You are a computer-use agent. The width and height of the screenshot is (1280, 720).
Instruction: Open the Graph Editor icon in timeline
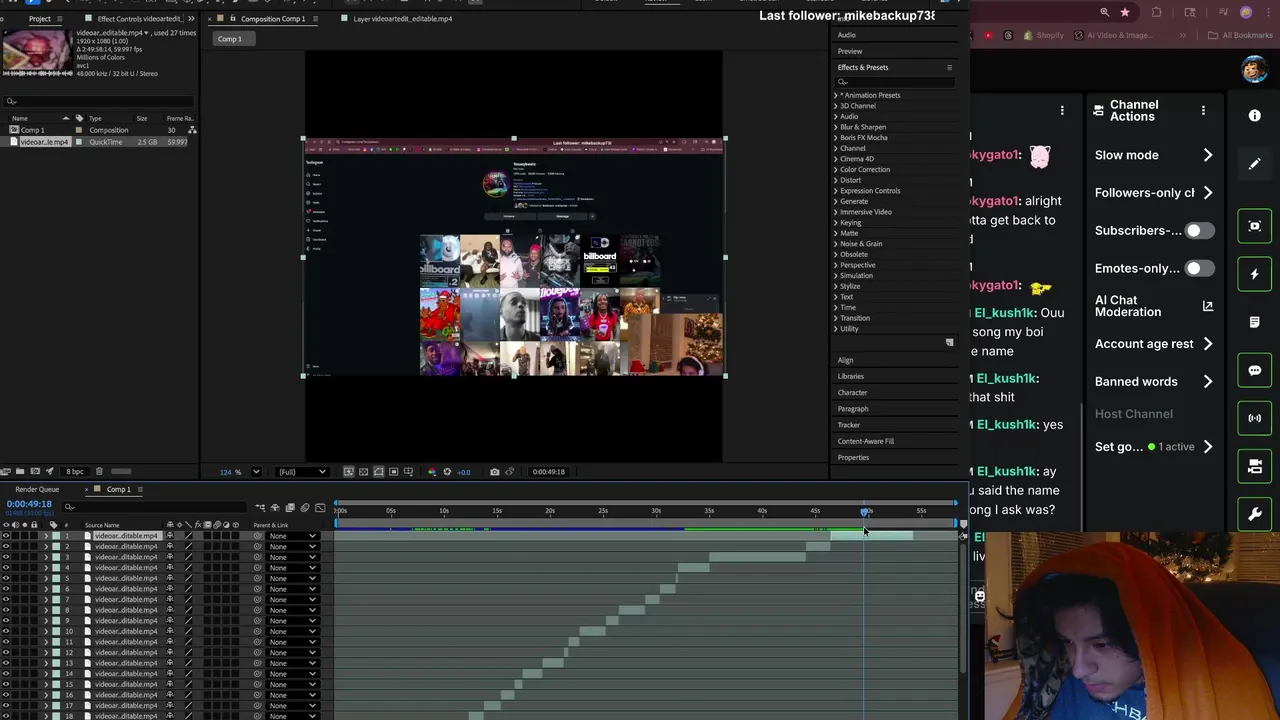pyautogui.click(x=320, y=508)
